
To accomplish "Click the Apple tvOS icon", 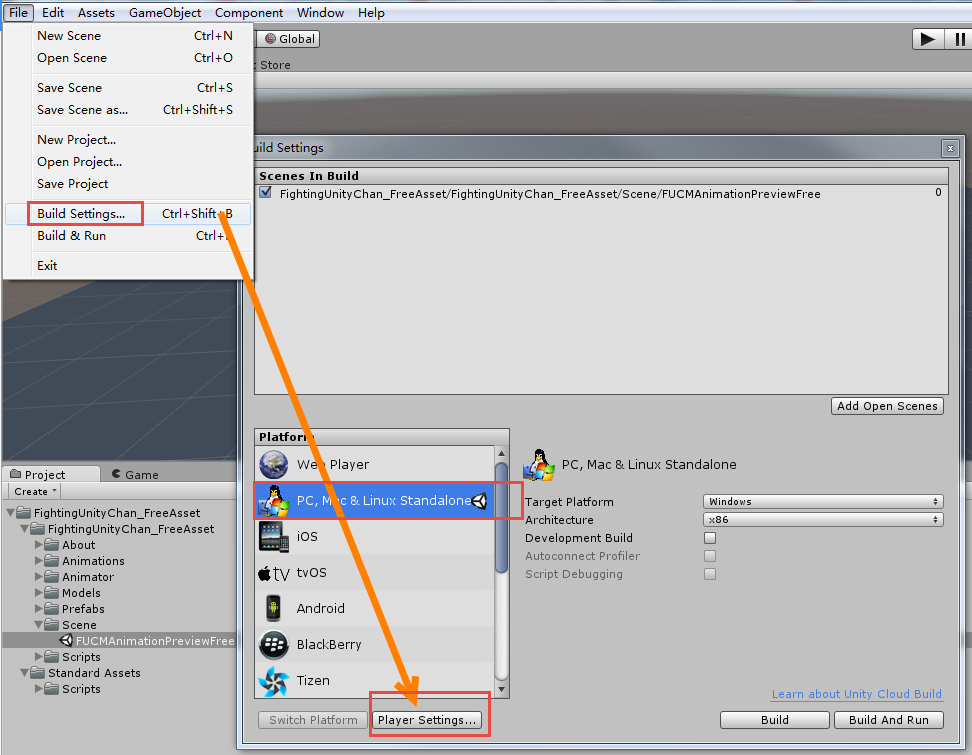I will tap(273, 573).
